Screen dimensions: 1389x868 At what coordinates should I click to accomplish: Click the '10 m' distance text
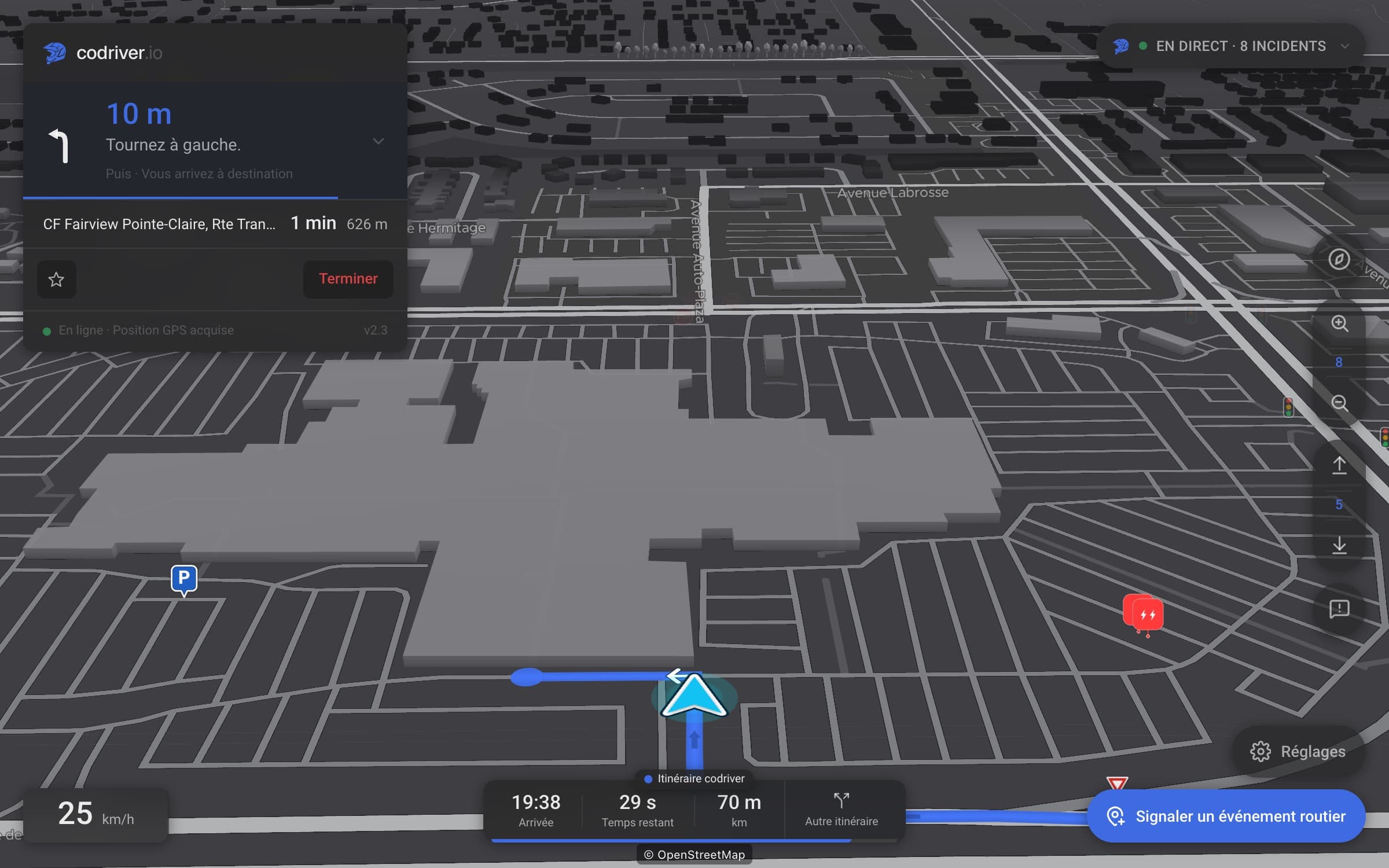pyautogui.click(x=139, y=113)
